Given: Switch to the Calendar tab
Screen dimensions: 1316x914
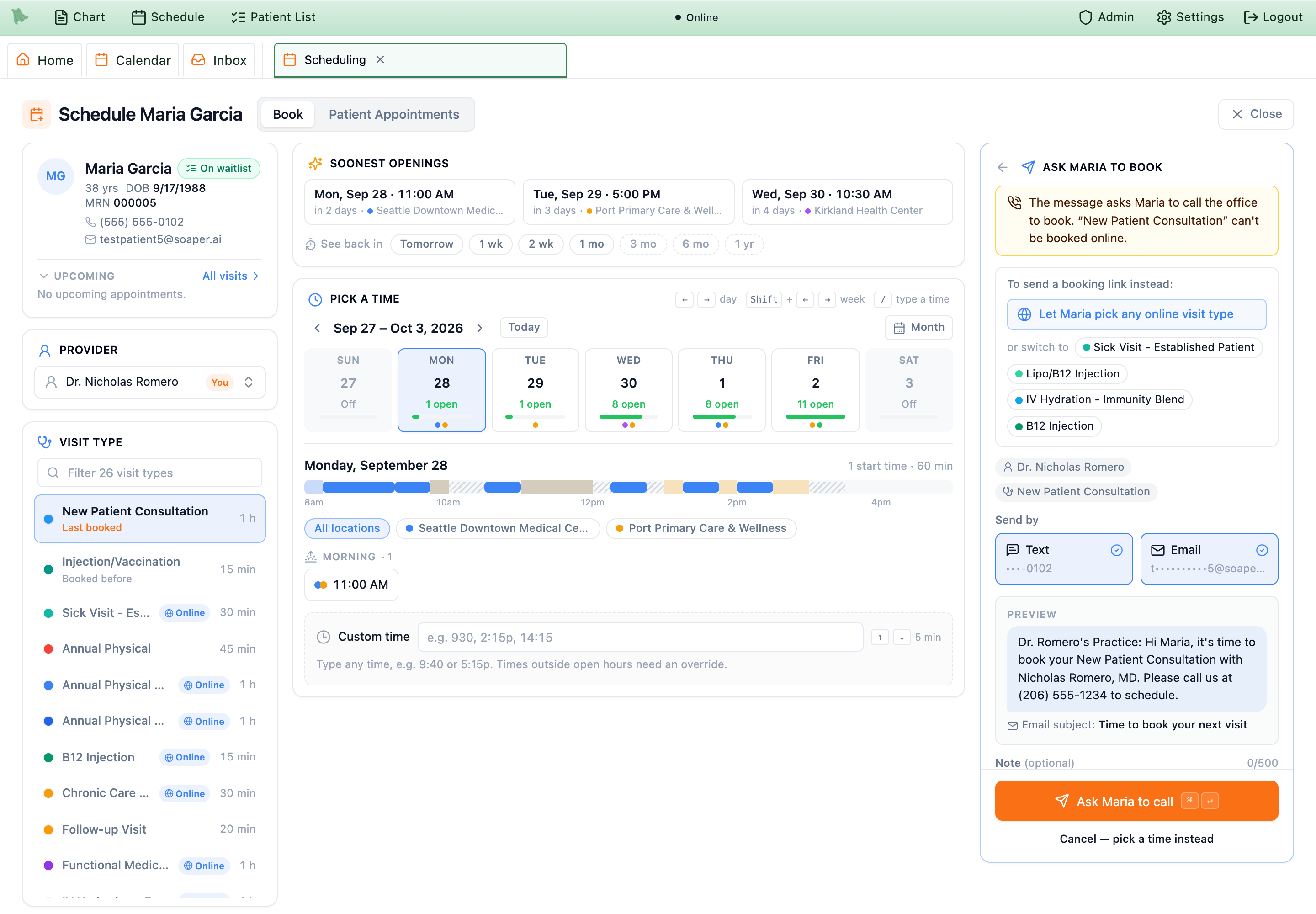Looking at the screenshot, I should click(133, 60).
